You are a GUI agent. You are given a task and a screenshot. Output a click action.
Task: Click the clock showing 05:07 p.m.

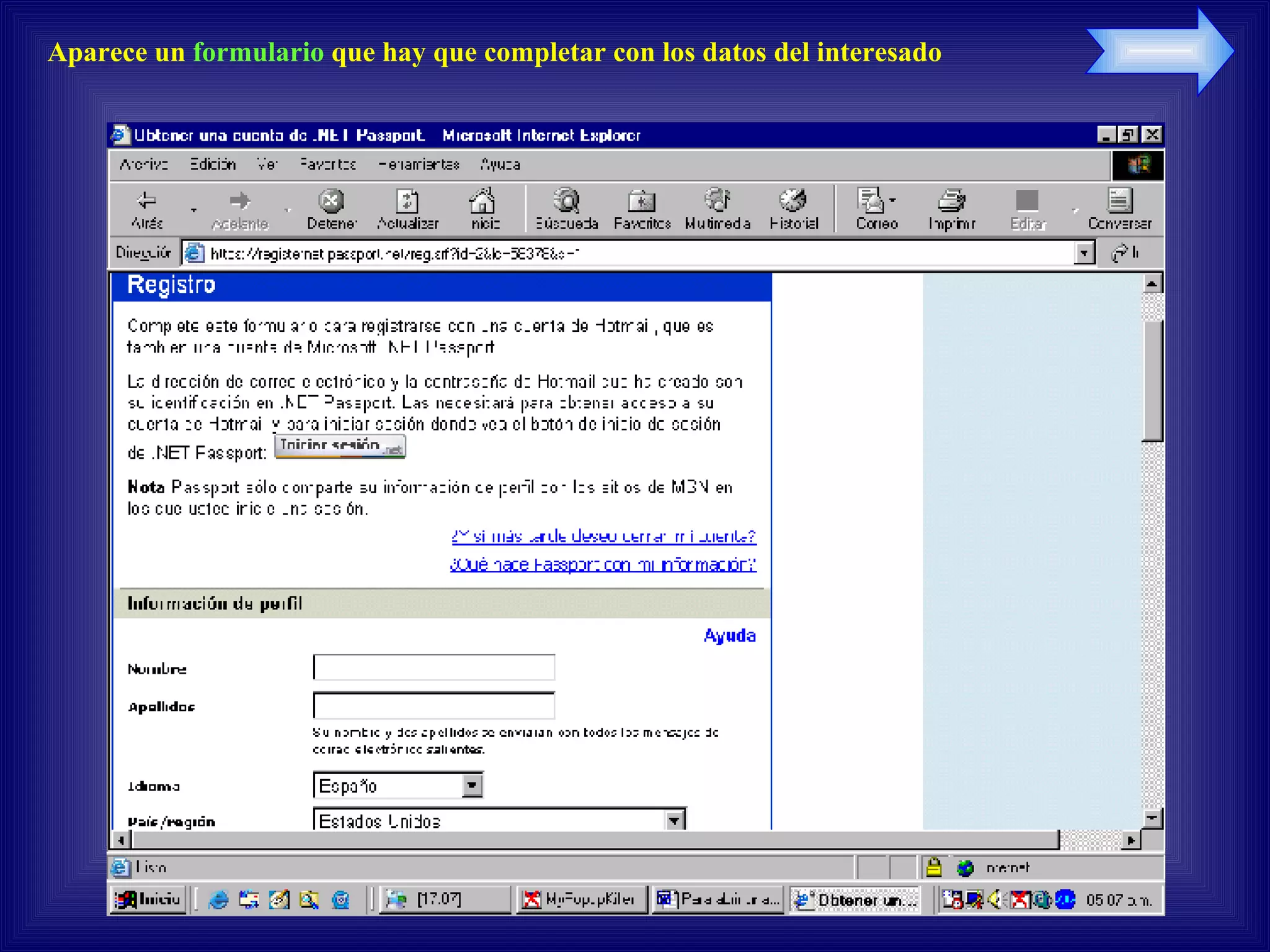1118,899
